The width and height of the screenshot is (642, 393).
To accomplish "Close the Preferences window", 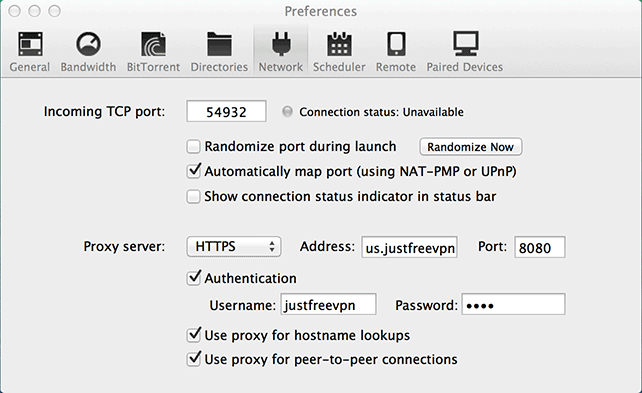I will click(x=15, y=11).
